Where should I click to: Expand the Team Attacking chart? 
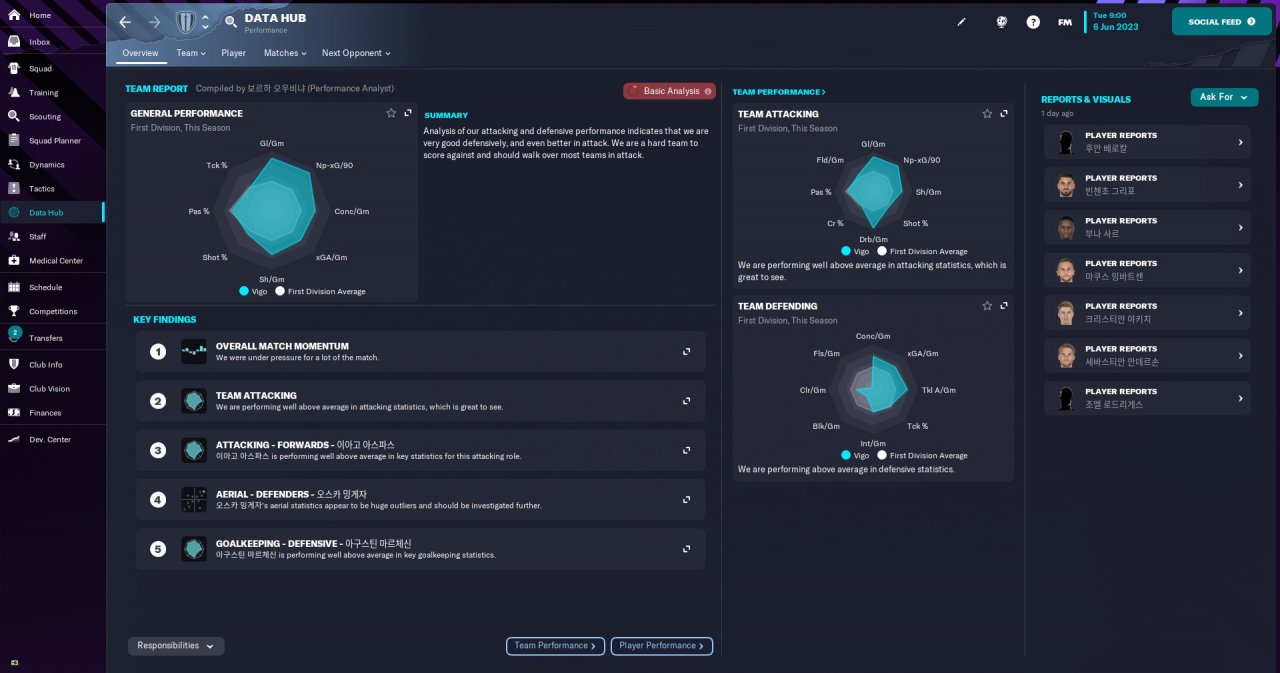(1004, 113)
